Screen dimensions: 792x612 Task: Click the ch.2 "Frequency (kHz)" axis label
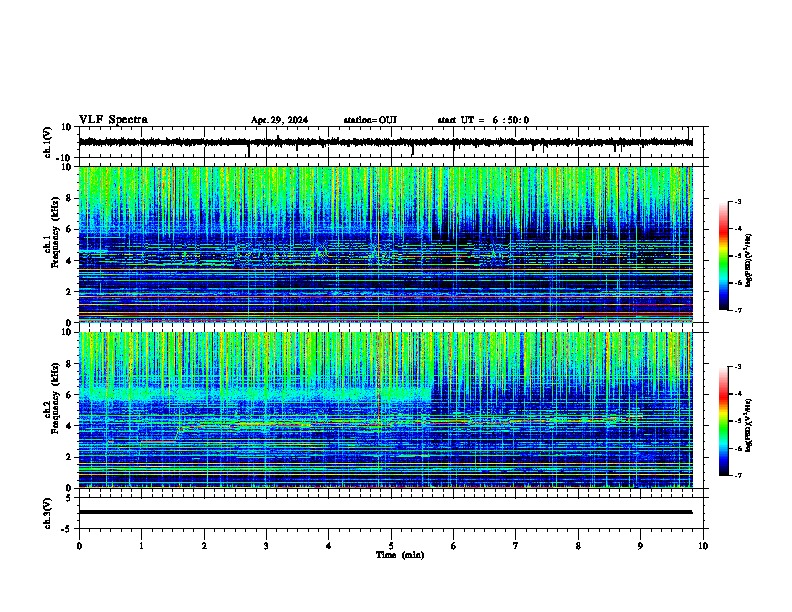pos(55,398)
